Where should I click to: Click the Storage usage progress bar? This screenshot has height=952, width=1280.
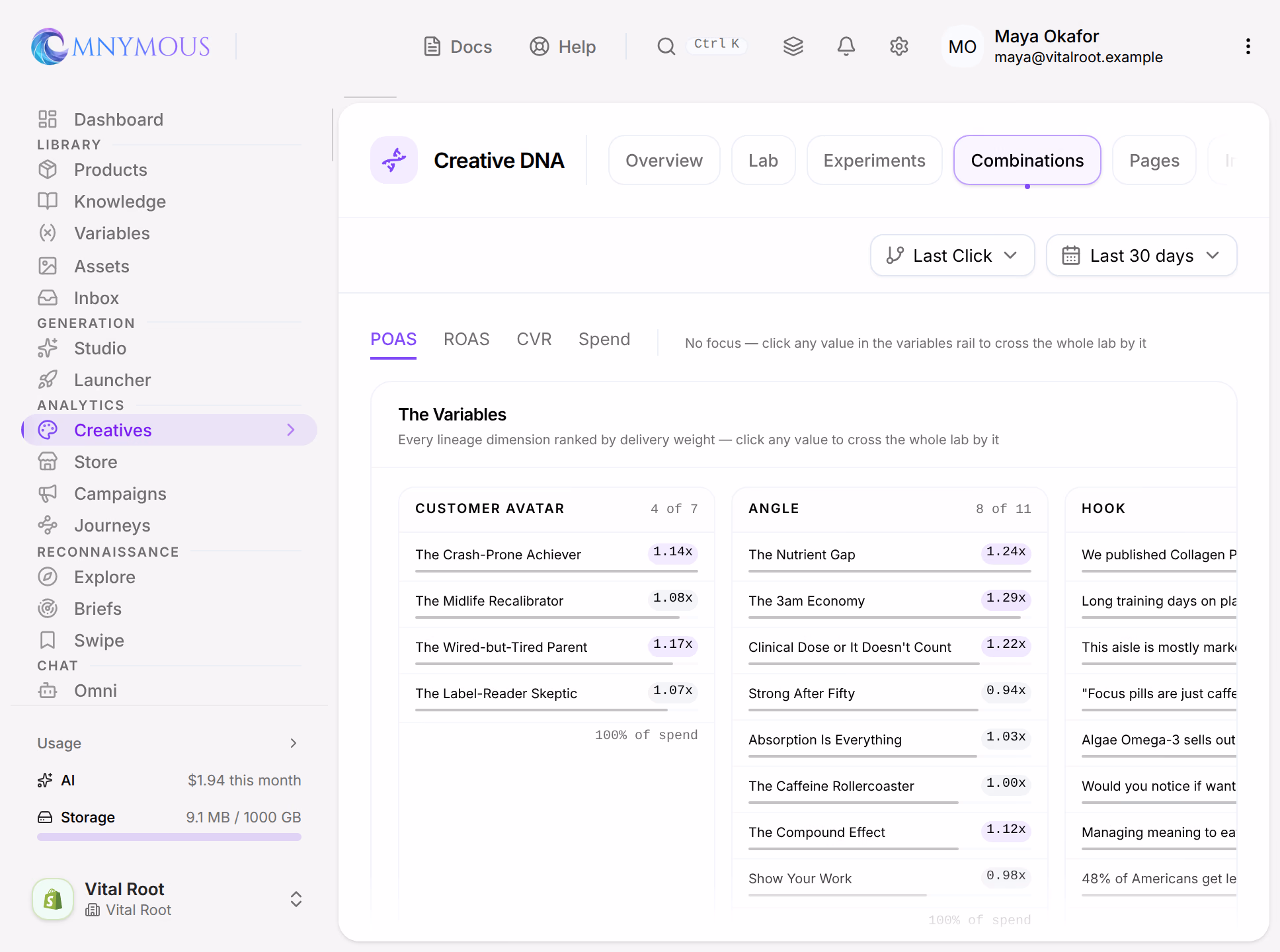[169, 837]
